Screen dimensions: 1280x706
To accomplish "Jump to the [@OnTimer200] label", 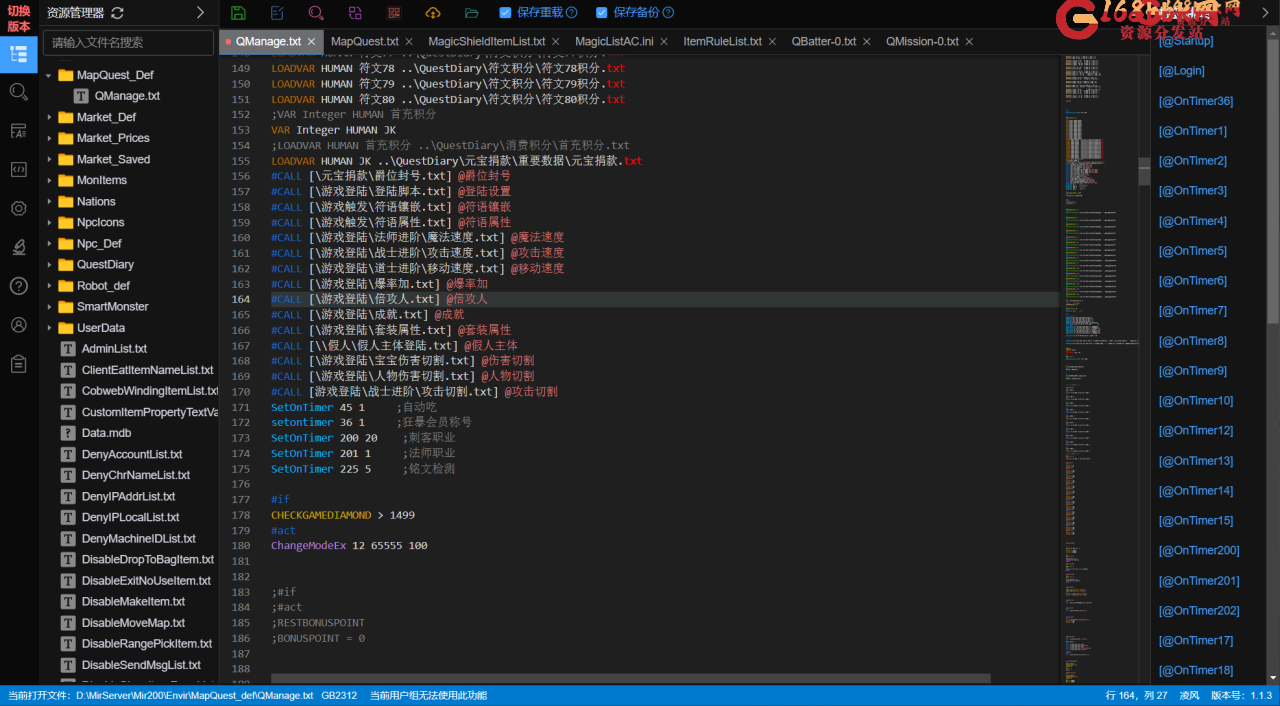I will [1198, 551].
